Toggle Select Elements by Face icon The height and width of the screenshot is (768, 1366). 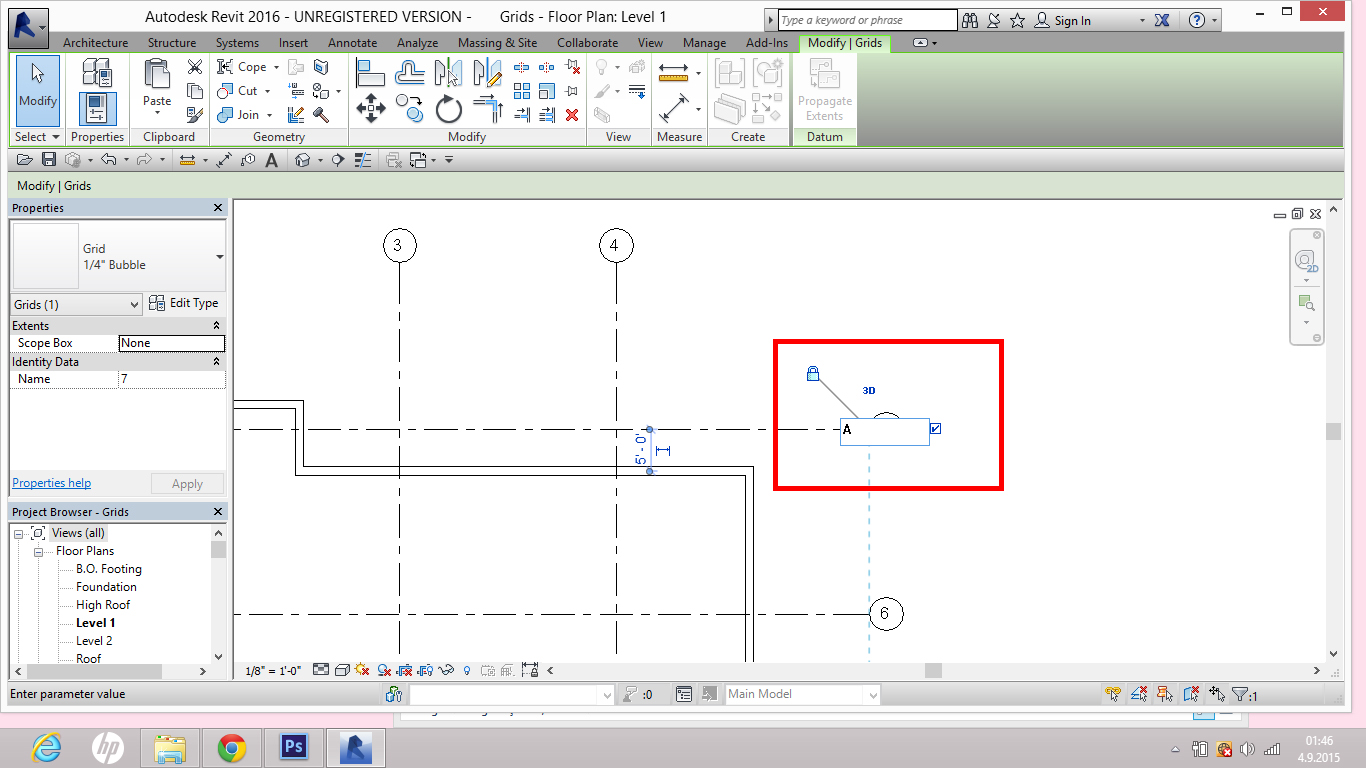coord(1191,694)
